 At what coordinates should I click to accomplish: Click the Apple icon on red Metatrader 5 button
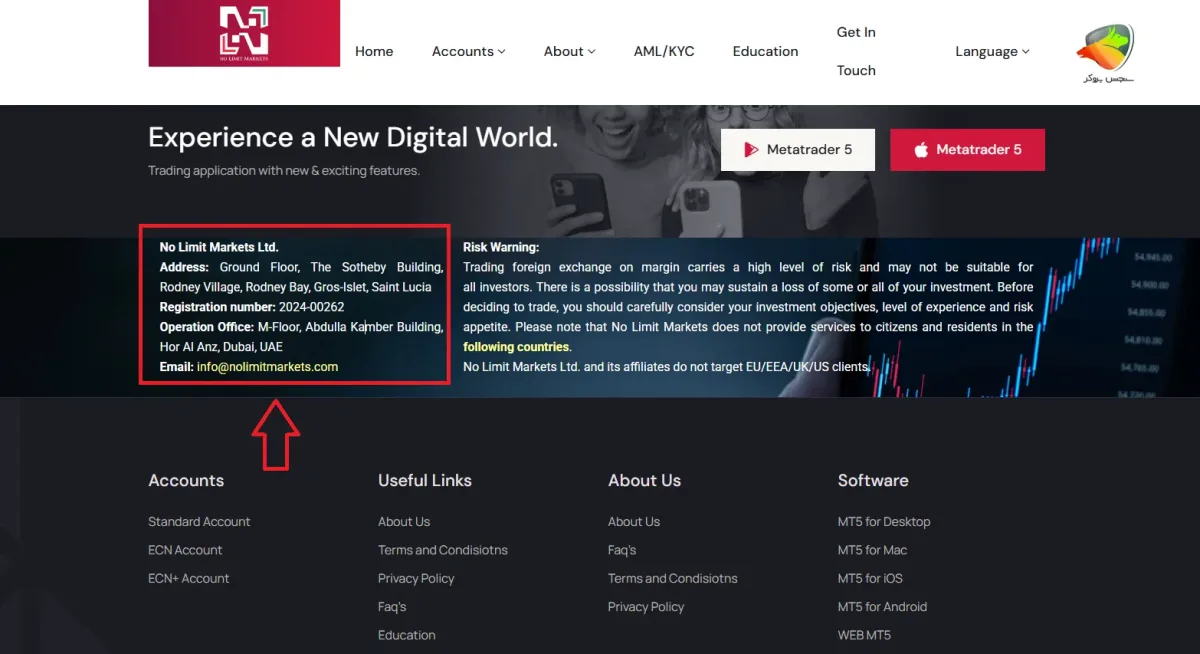point(921,150)
